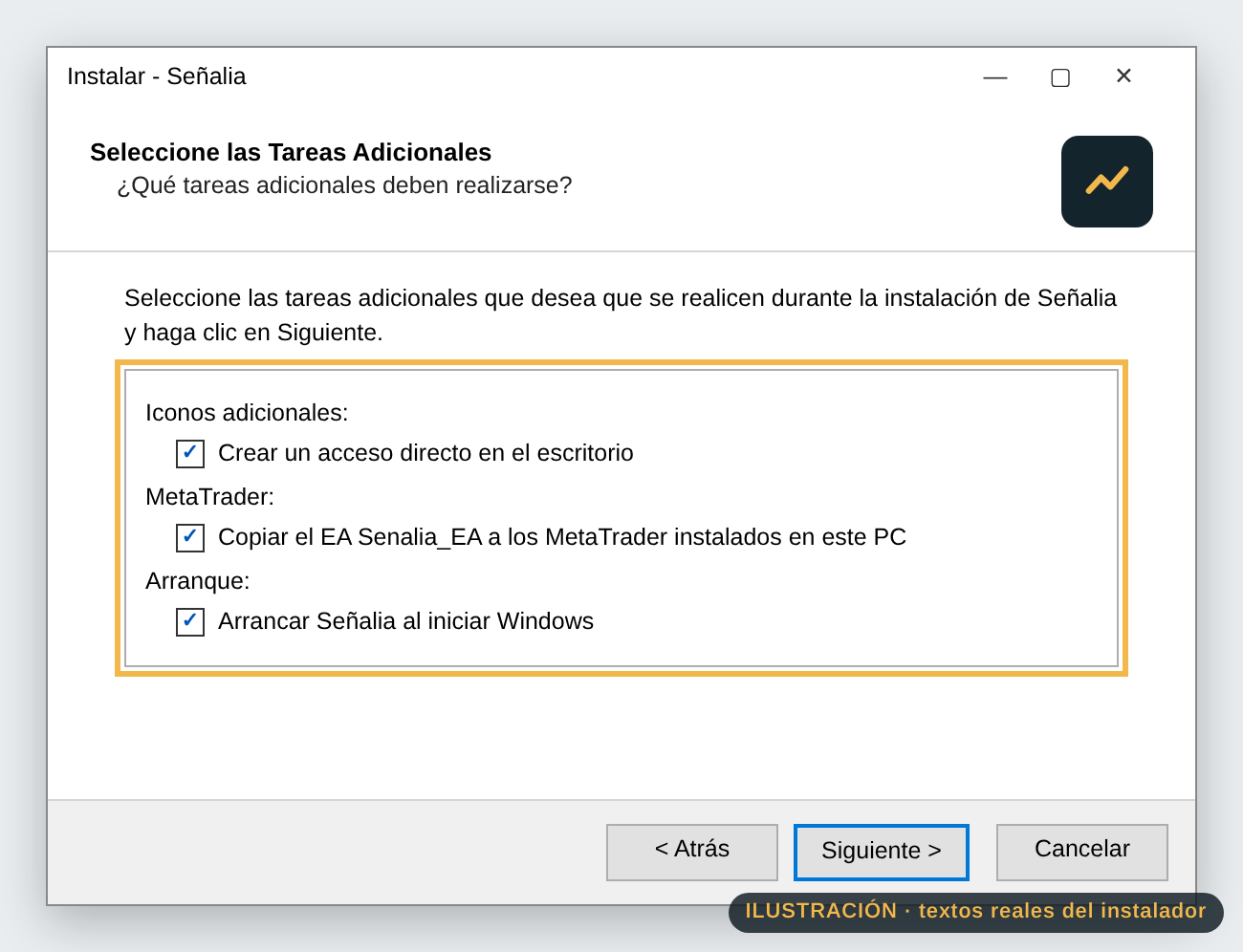1243x952 pixels.
Task: Click the "¿Qué tareas adicionales deben realizarse?" subtitle
Action: [344, 185]
